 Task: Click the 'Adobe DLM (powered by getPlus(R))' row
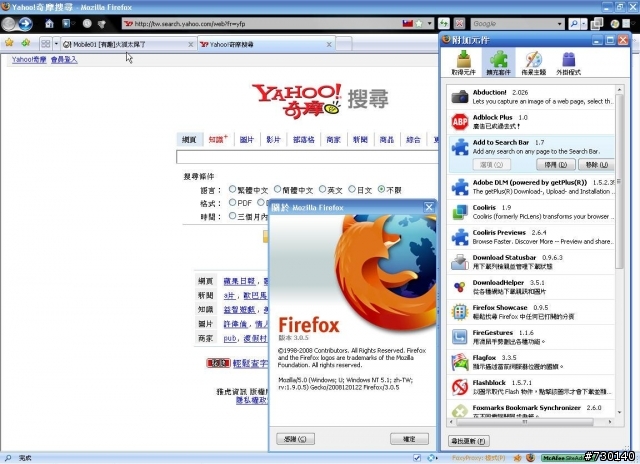tap(531, 187)
